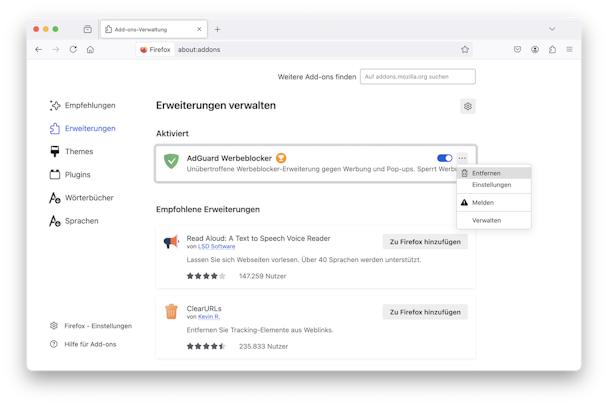The image size is (608, 406).
Task: Open a new tab with plus
Action: pos(217,29)
